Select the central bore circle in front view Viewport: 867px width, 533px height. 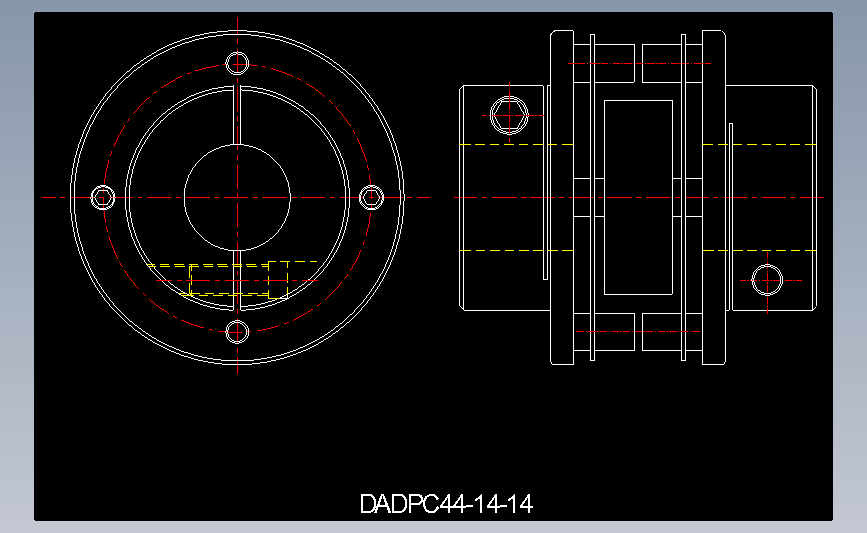[x=237, y=197]
